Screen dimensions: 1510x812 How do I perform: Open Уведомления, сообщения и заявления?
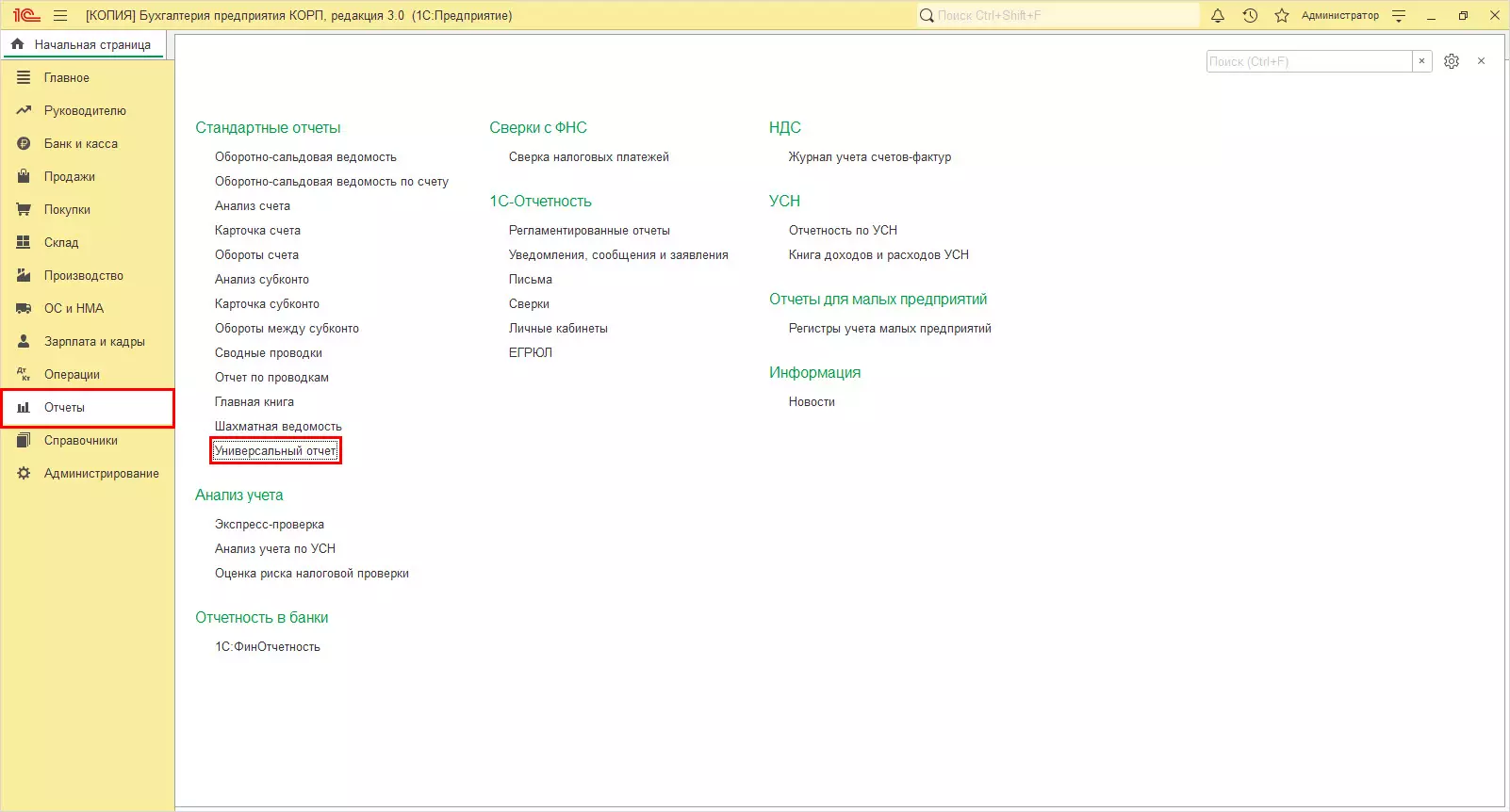click(x=618, y=254)
